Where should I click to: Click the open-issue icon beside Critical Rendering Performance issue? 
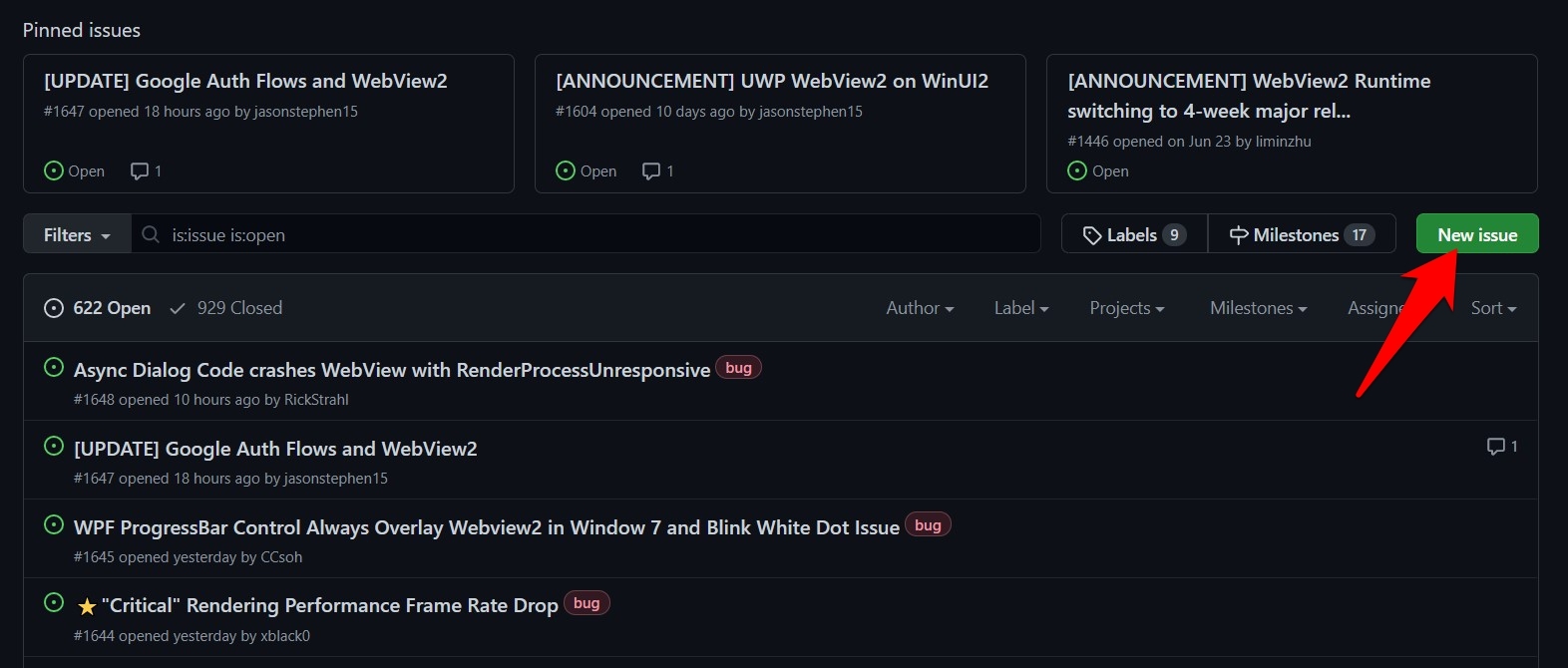55,603
